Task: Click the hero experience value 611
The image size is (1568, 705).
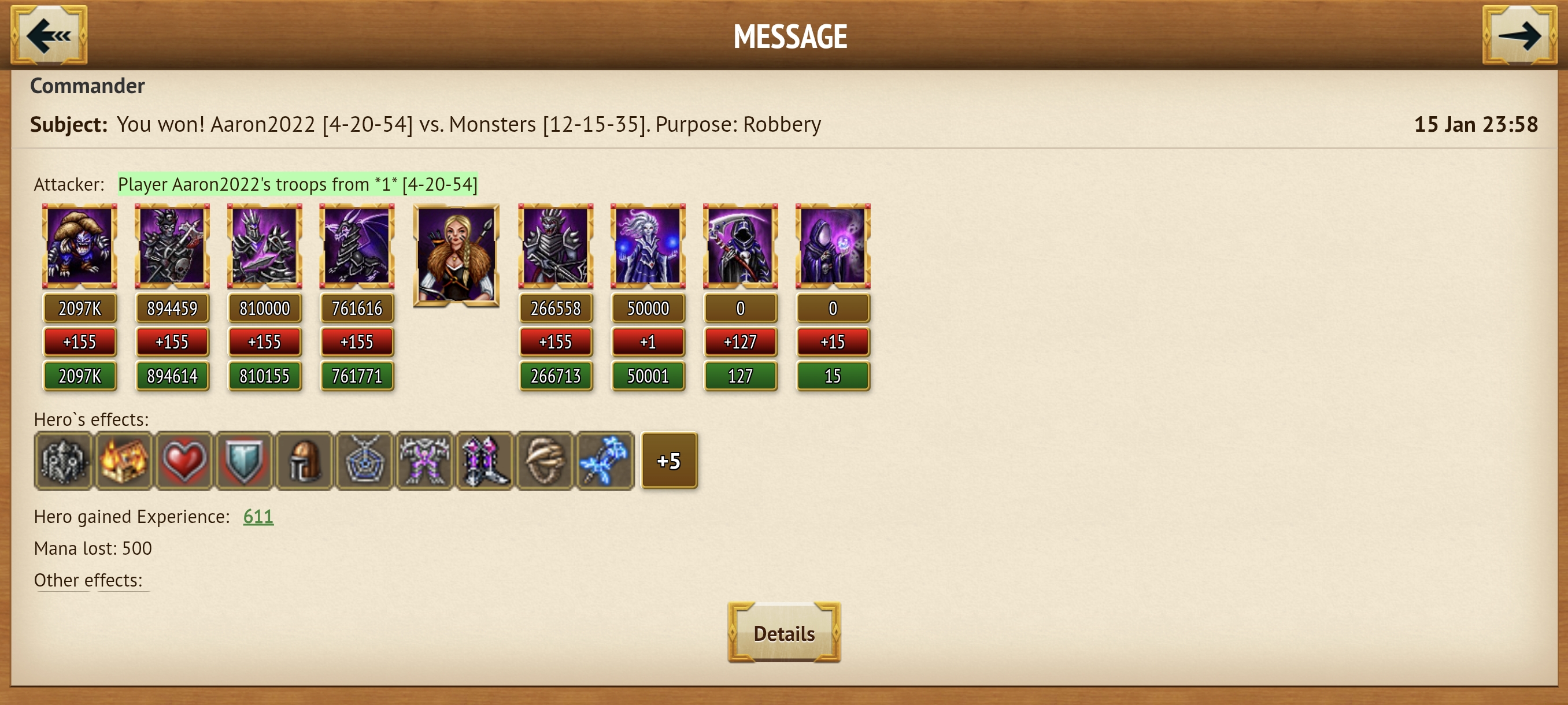Action: [258, 517]
